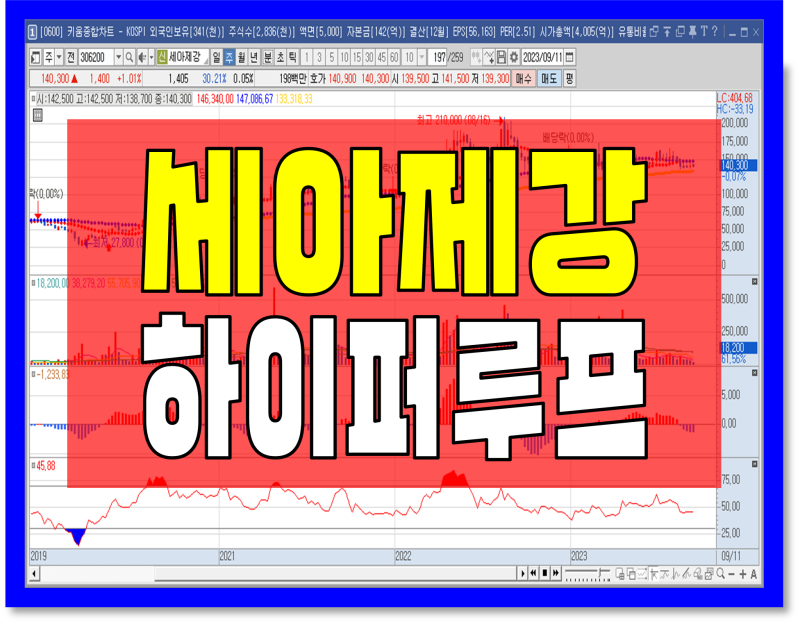Click the chart layout icon at toolbar start
The width and height of the screenshot is (800, 624).
pos(35,57)
